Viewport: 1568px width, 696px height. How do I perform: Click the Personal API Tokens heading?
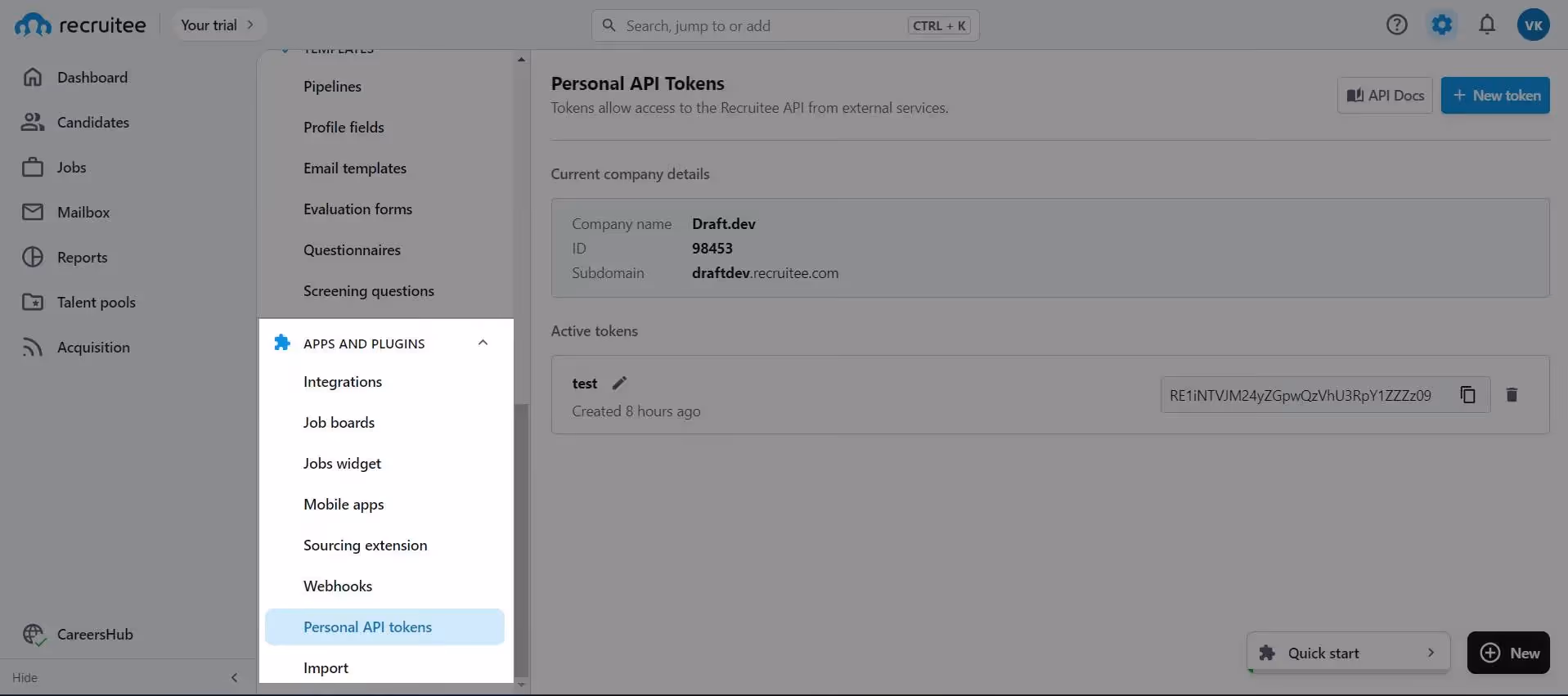[638, 83]
